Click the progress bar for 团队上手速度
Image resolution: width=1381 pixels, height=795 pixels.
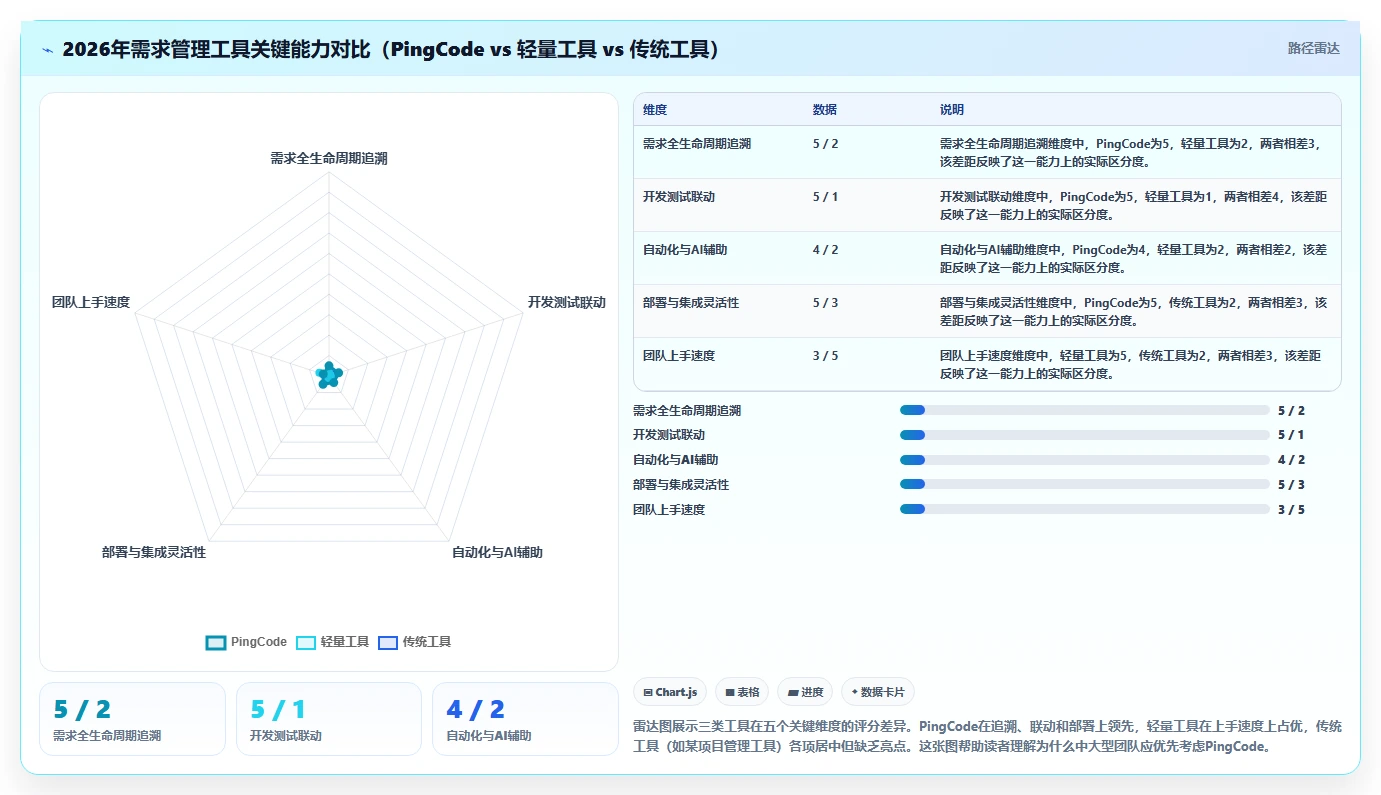tap(1084, 509)
